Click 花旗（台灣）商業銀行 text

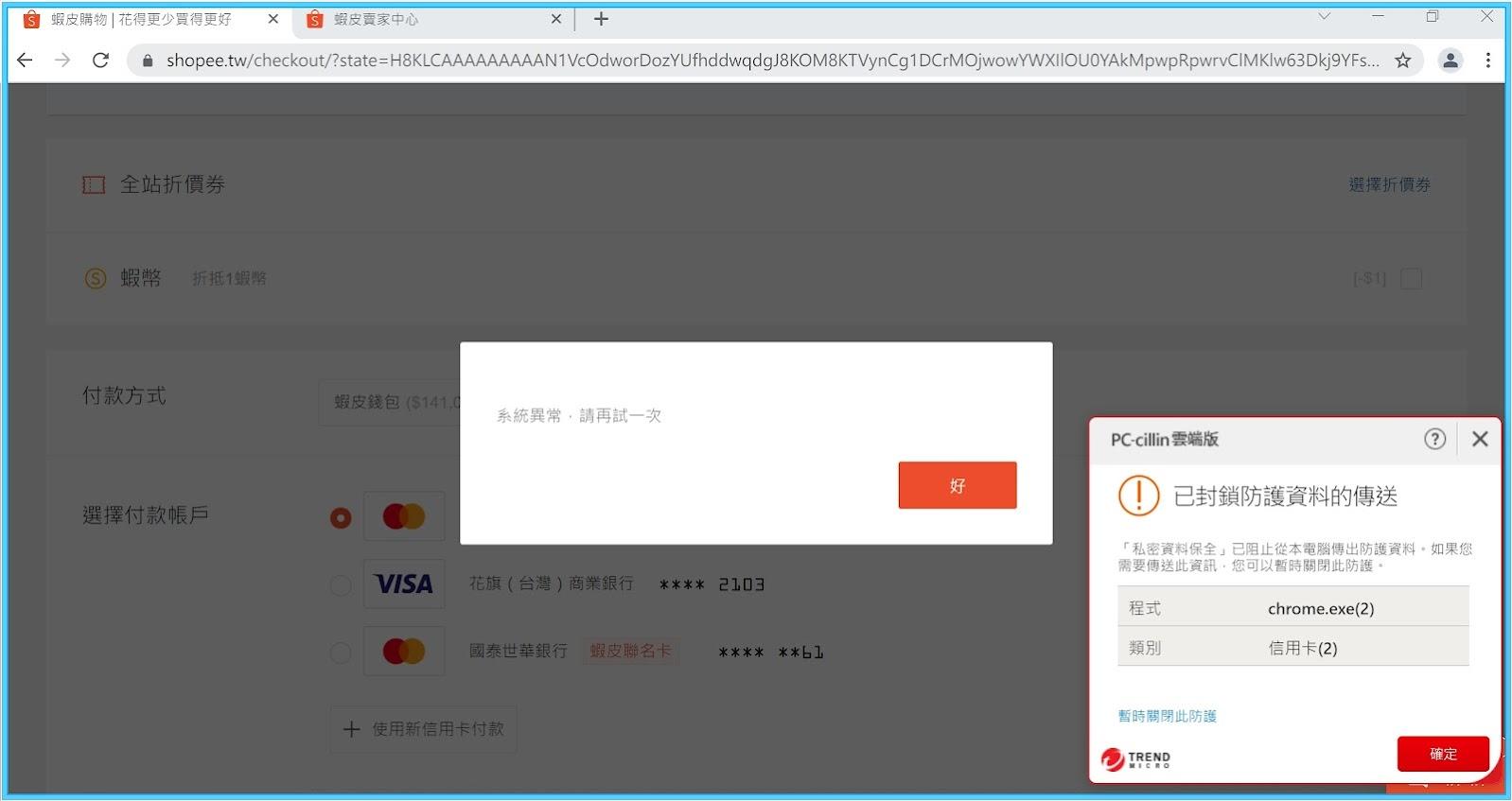[x=552, y=583]
